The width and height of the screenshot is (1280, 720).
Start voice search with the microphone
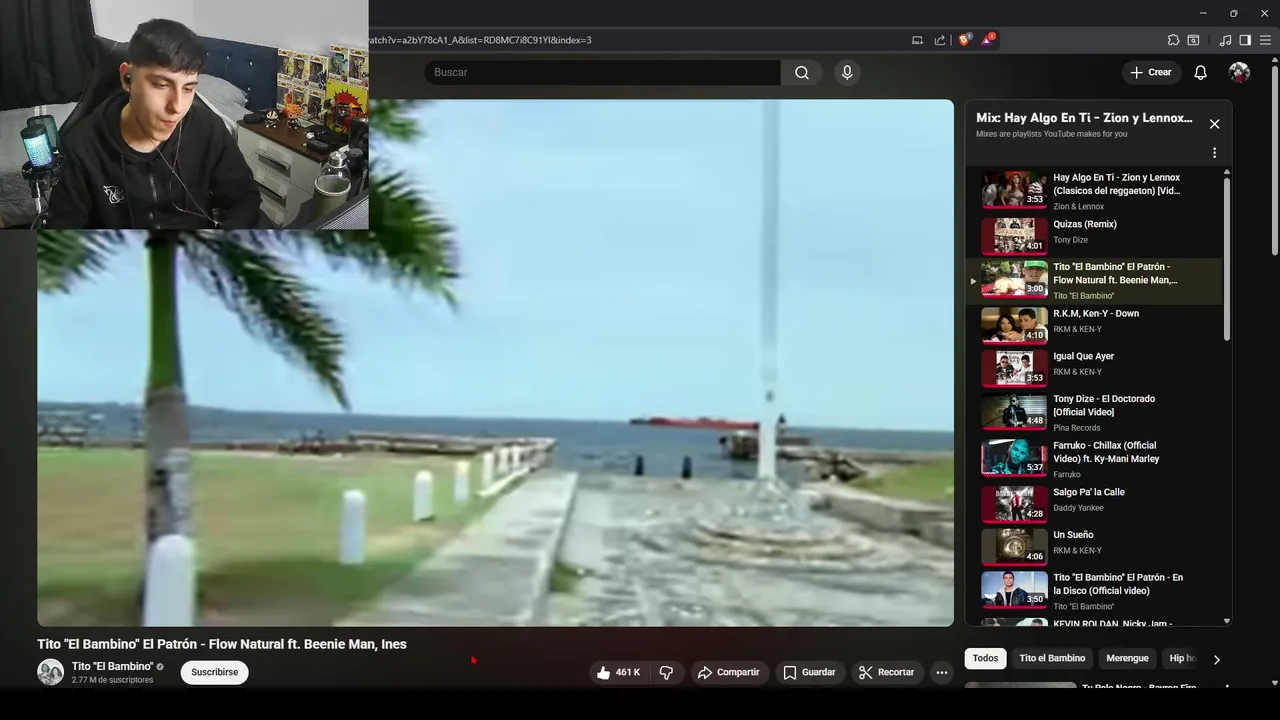coord(847,73)
